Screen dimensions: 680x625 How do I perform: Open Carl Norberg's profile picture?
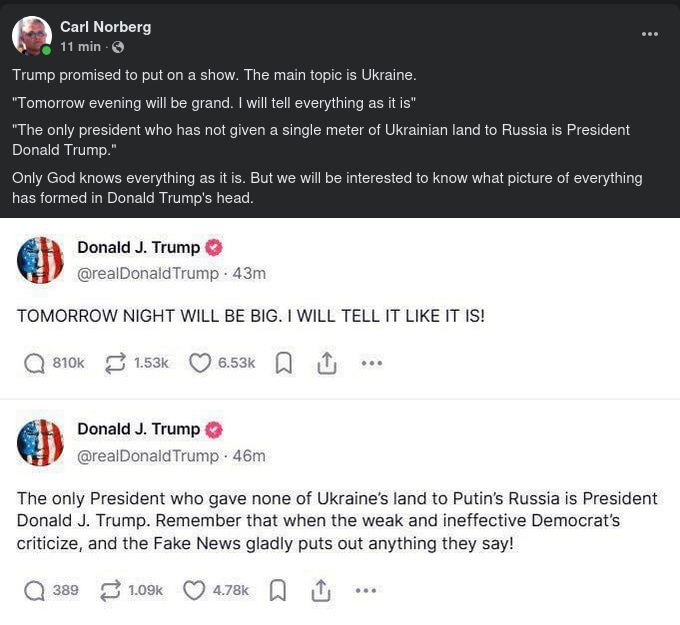pos(31,36)
